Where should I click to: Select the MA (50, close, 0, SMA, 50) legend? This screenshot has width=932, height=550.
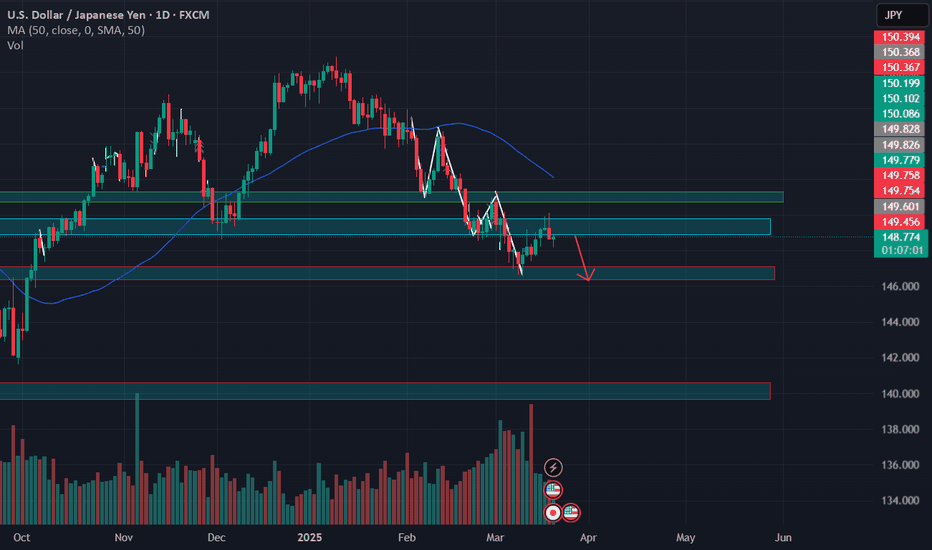76,30
